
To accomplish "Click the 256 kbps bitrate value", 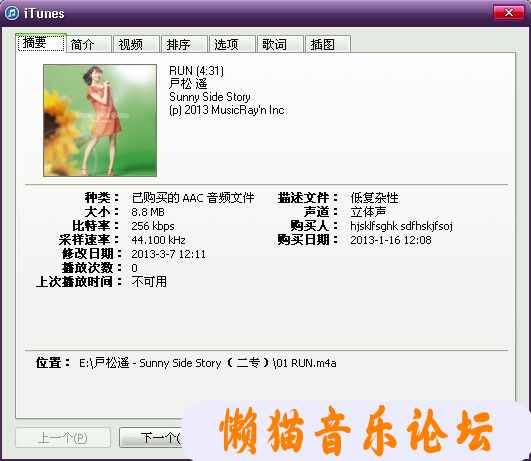I will click(153, 226).
